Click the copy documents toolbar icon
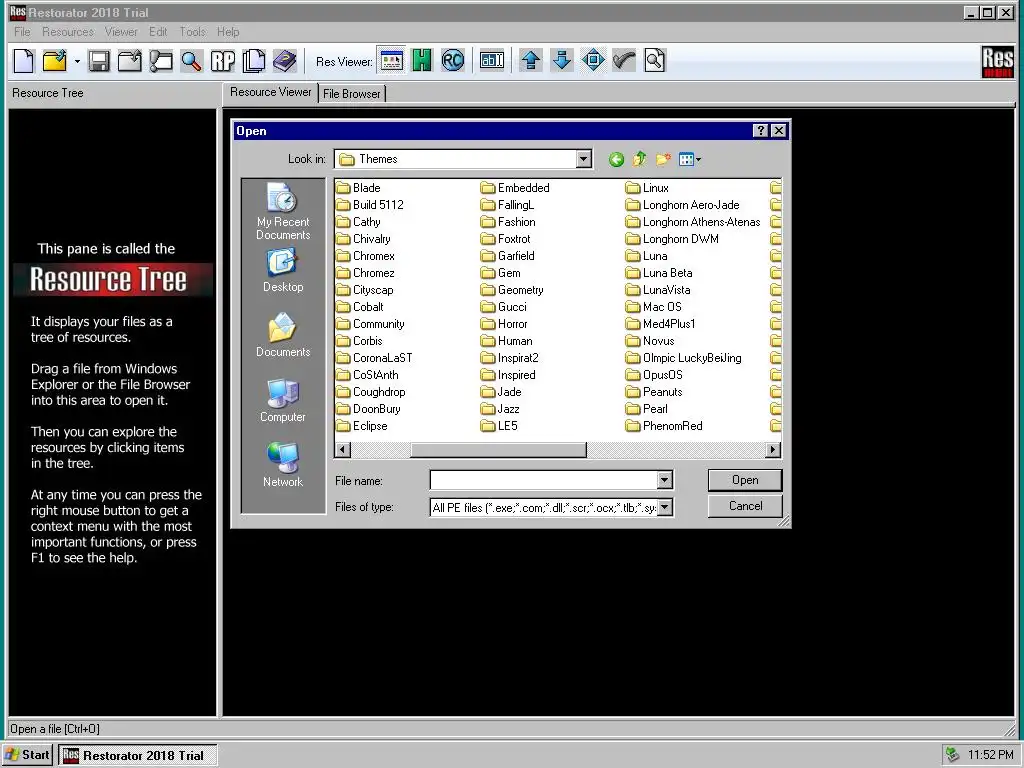The image size is (1024, 768). [253, 61]
